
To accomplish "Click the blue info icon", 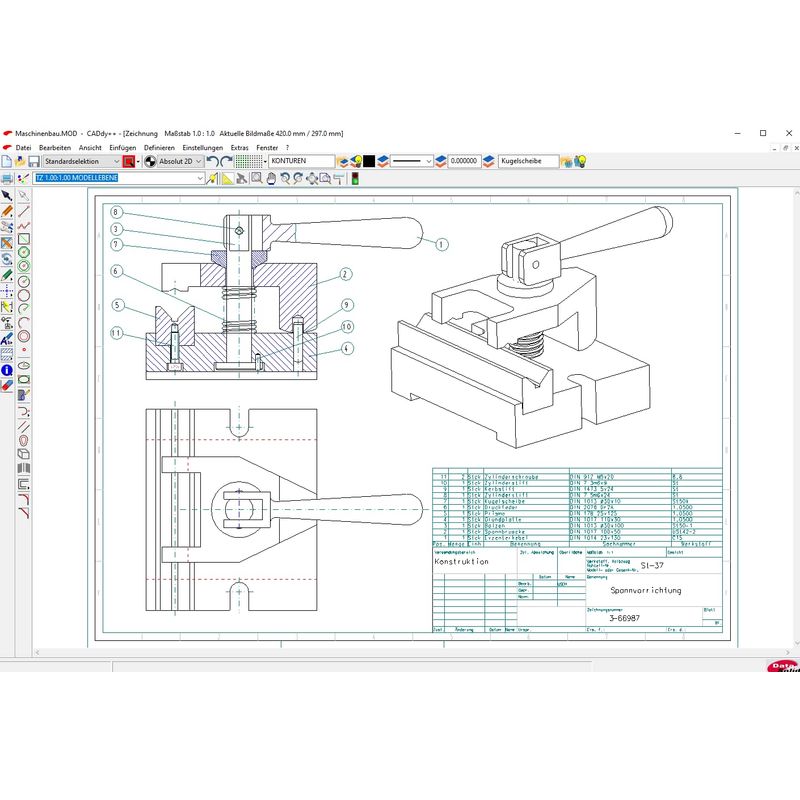I will 7,370.
